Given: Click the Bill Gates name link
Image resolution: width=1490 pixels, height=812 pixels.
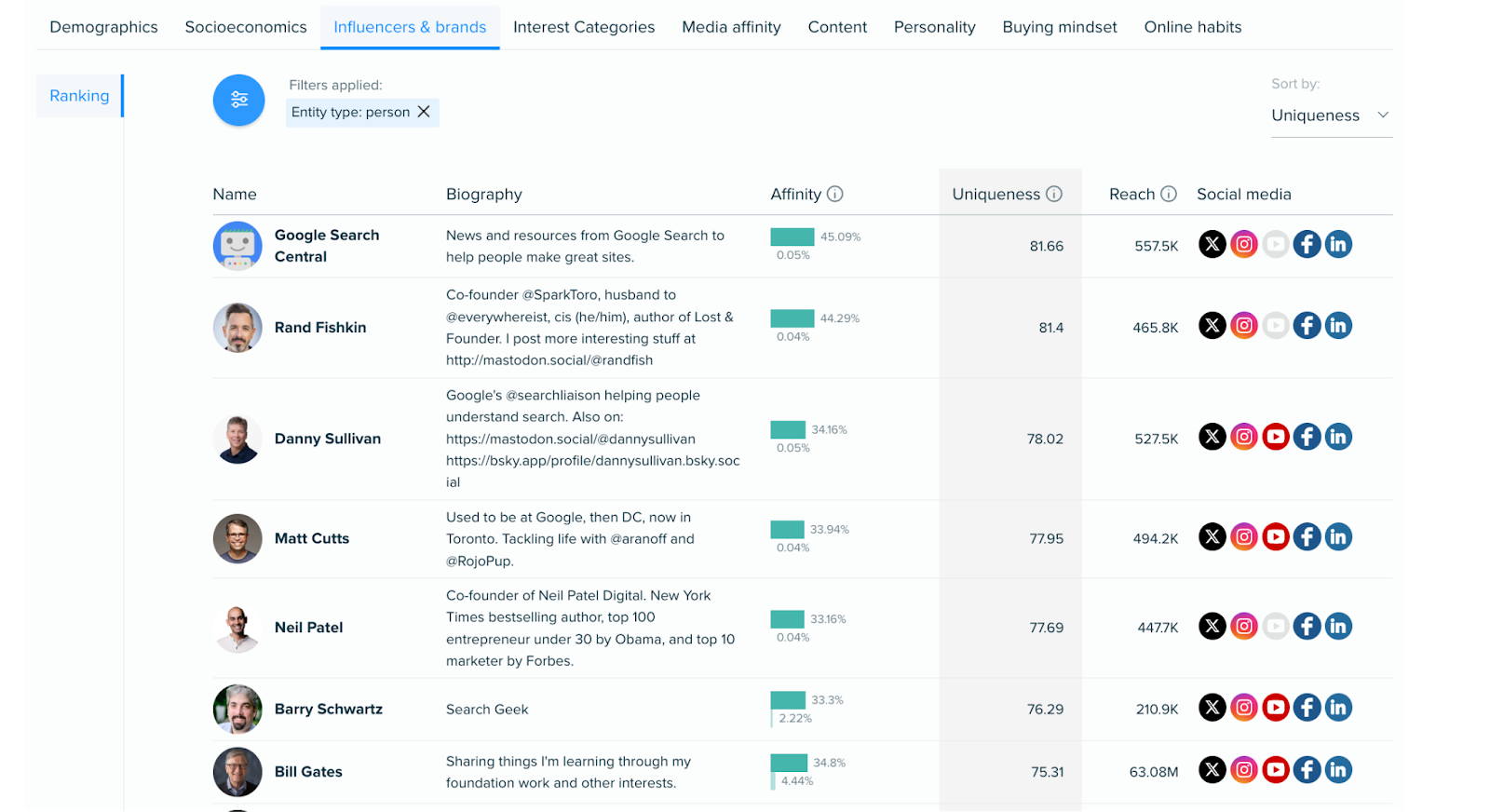Looking at the screenshot, I should tap(308, 772).
